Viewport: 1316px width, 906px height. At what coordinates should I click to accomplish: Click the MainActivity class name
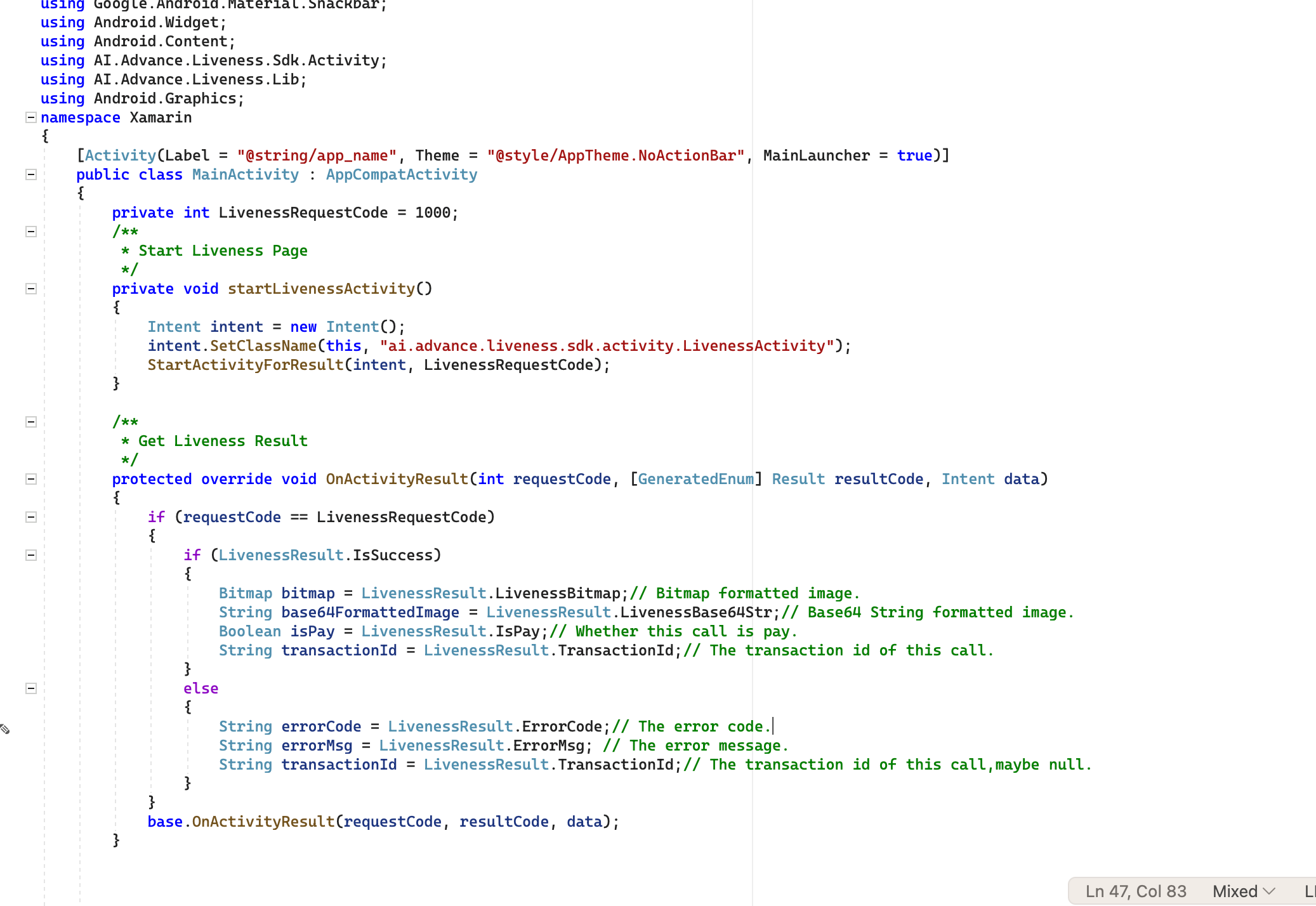coord(246,174)
